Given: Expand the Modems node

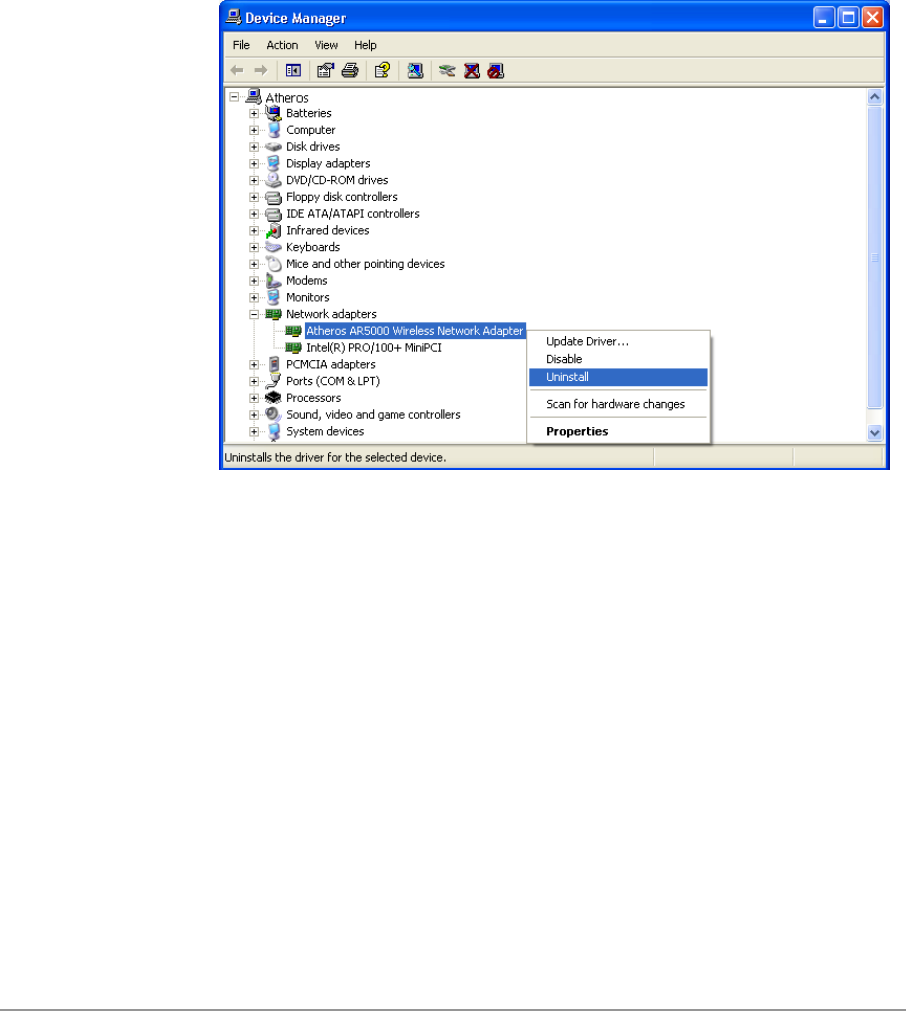Looking at the screenshot, I should [x=254, y=281].
